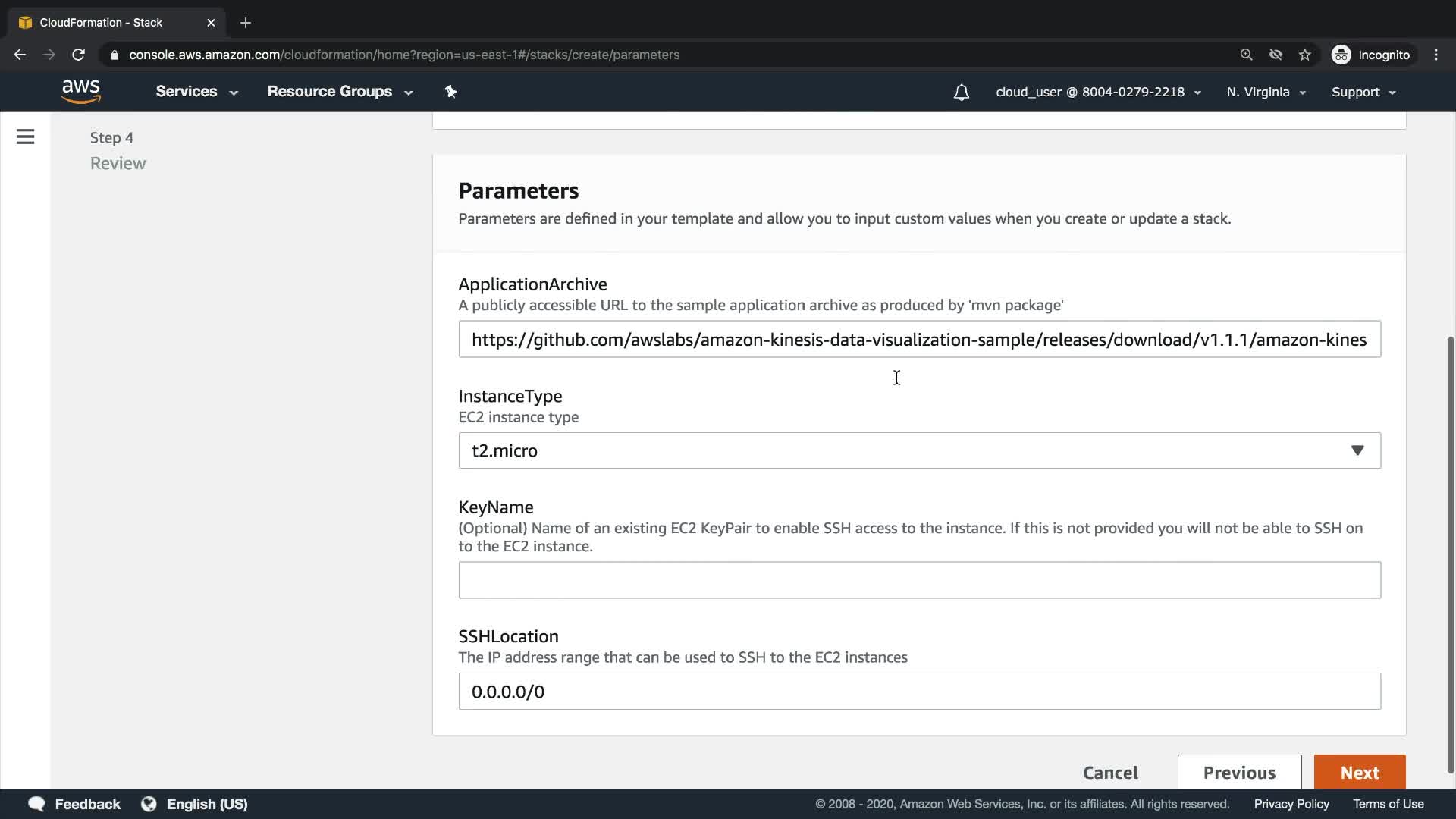Click the browser reload icon

[x=78, y=55]
